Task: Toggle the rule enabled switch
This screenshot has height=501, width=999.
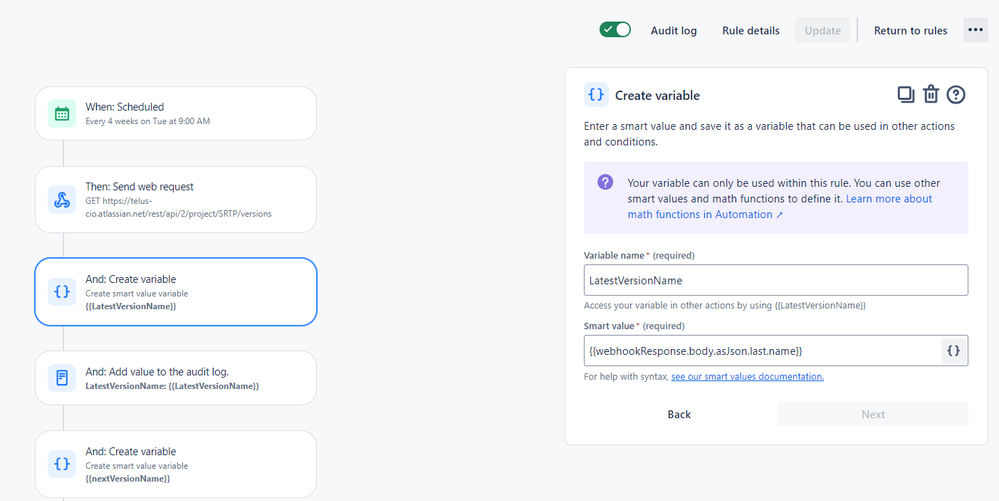Action: pos(615,30)
